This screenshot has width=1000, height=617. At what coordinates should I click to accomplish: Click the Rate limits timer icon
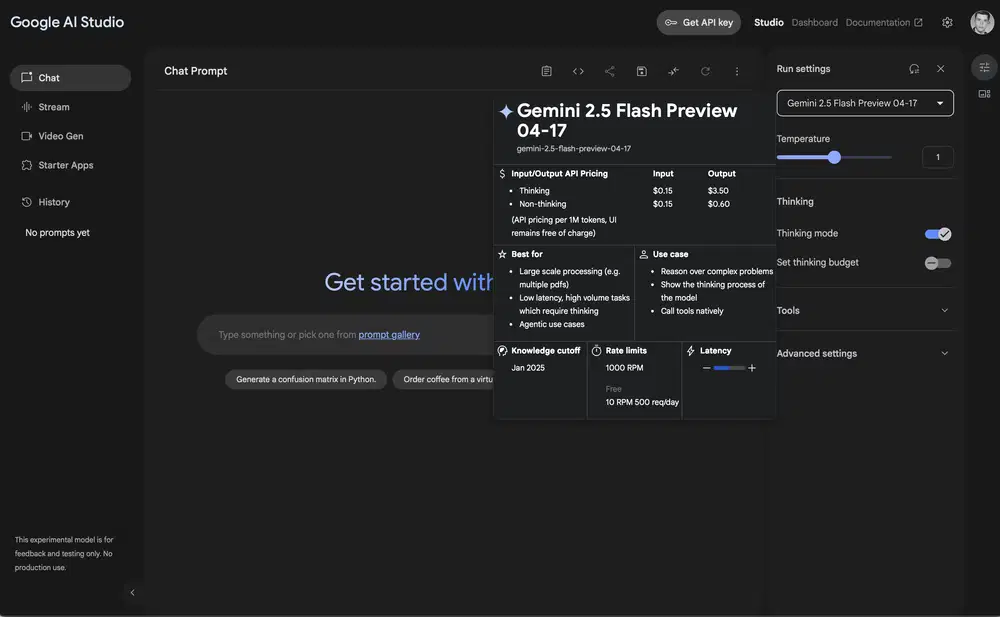click(x=596, y=350)
